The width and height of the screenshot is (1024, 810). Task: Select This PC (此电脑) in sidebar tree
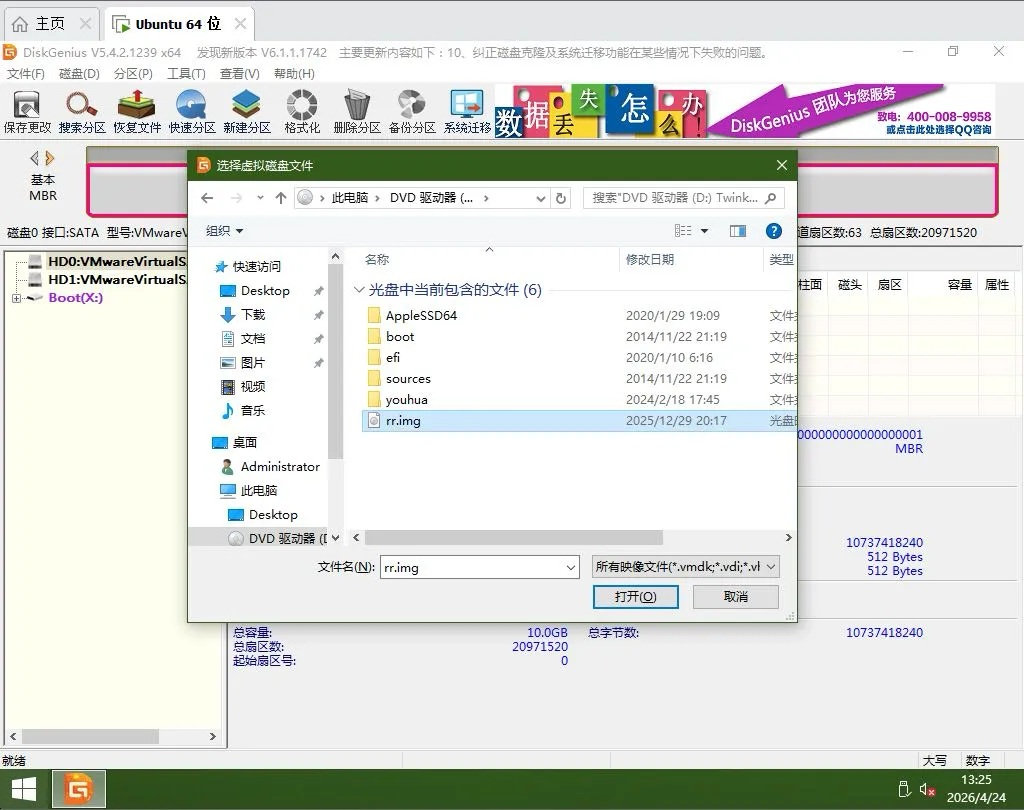(x=259, y=491)
